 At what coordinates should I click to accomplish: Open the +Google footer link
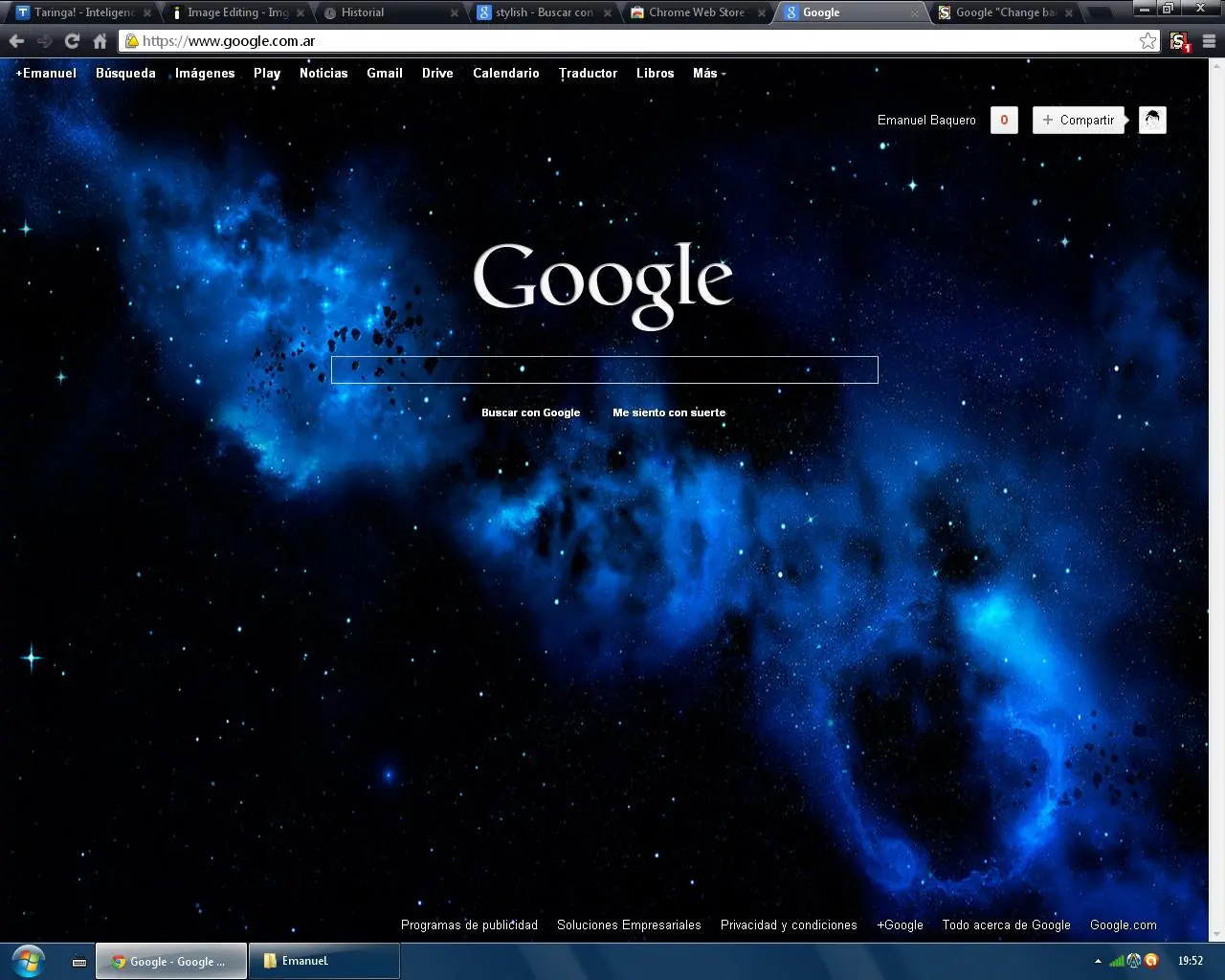[x=900, y=925]
